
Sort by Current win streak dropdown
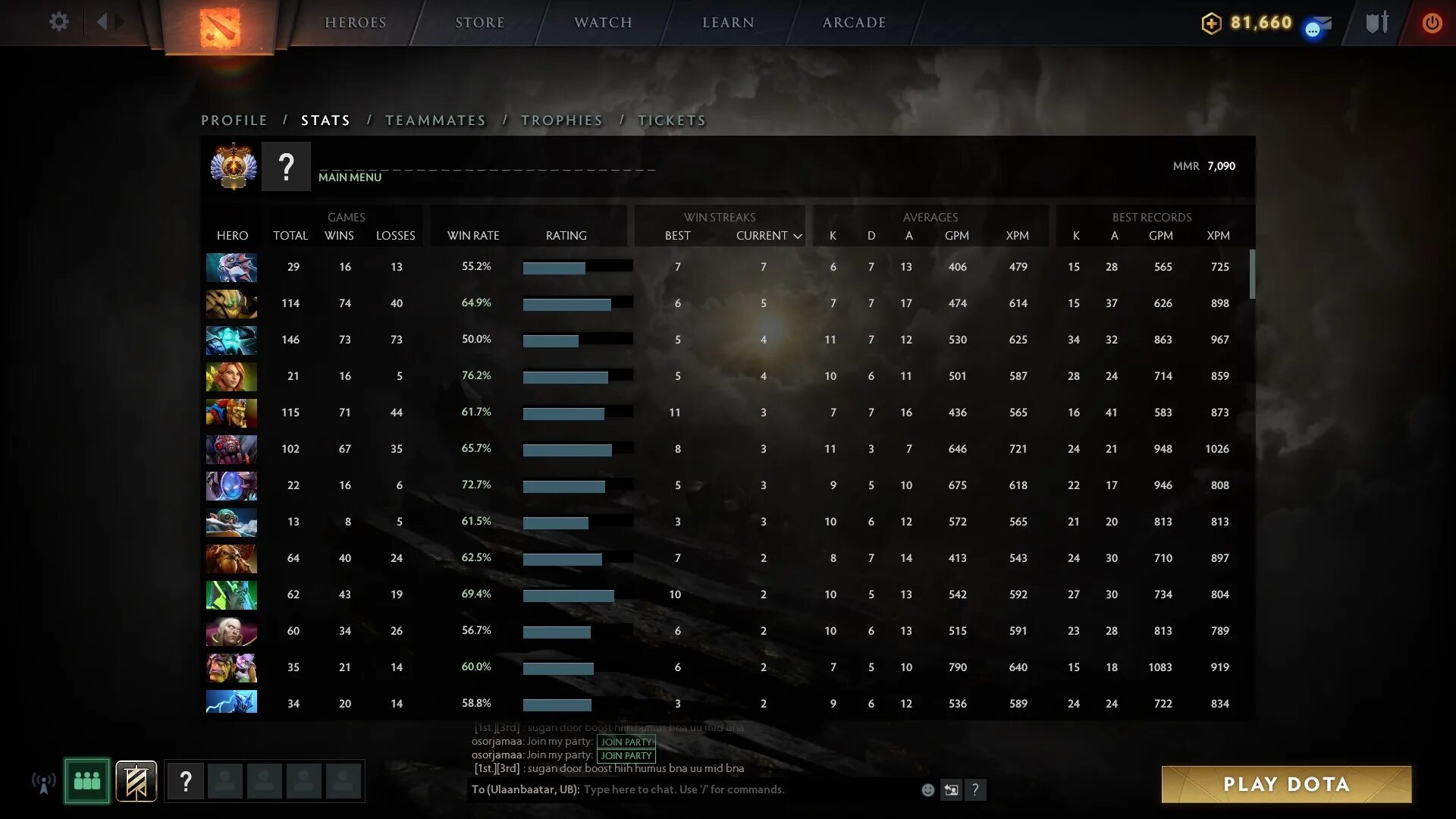(x=768, y=236)
